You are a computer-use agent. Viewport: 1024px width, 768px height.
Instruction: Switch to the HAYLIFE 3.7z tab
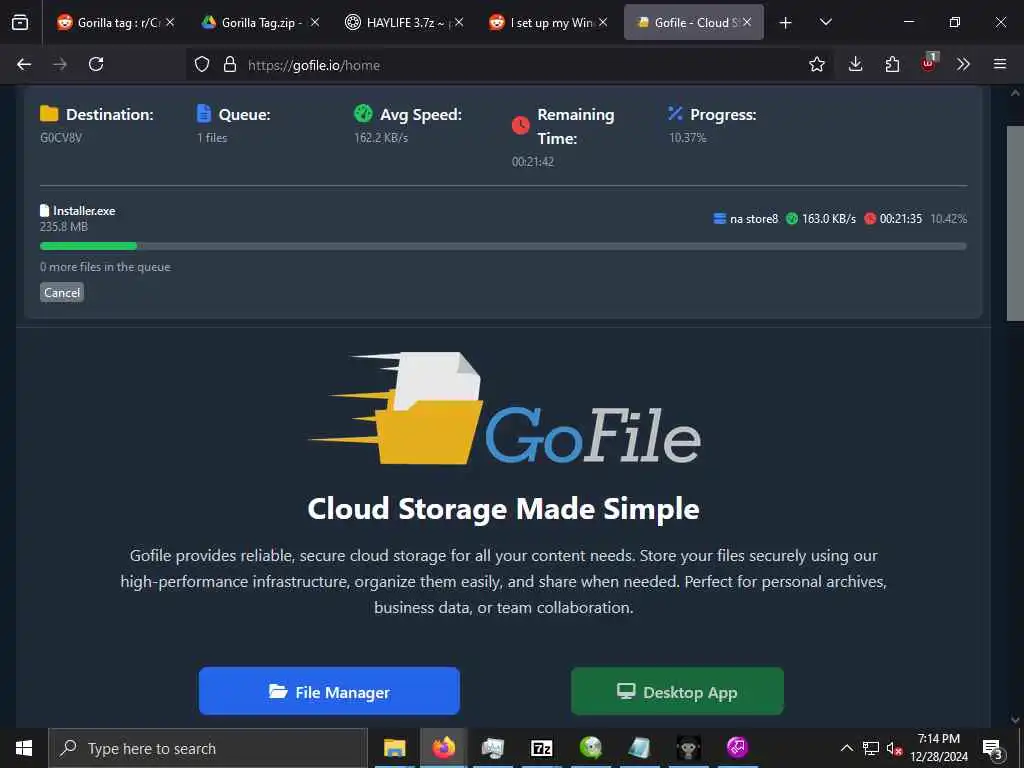(x=404, y=22)
